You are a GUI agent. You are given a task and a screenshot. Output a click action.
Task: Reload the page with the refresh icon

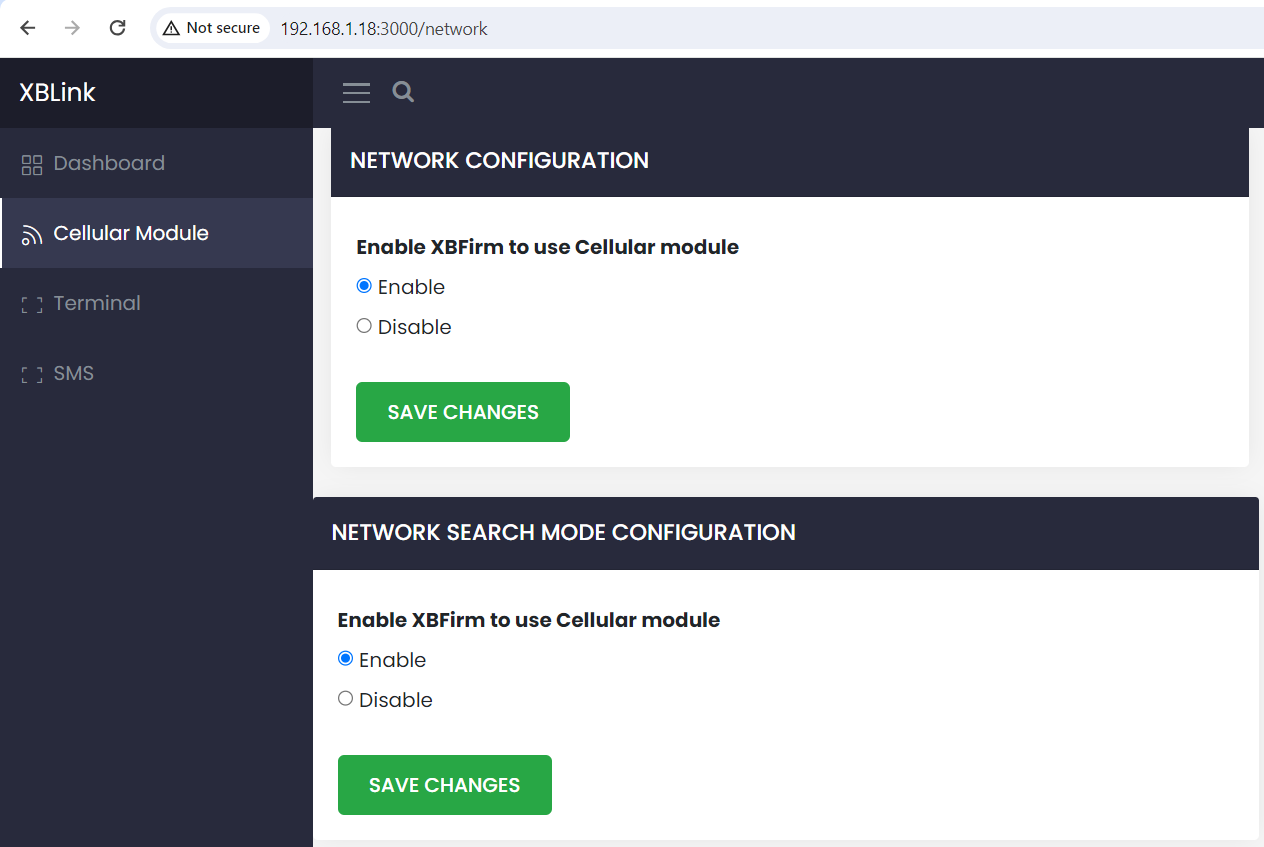[x=117, y=28]
